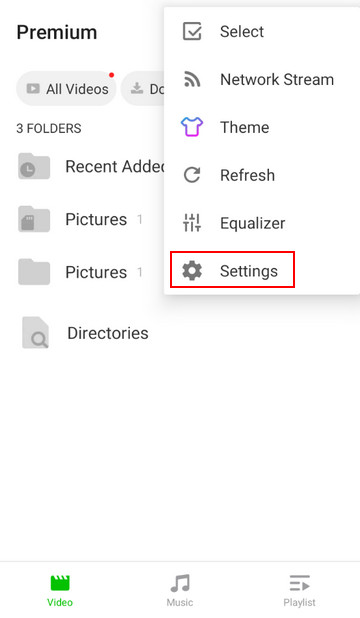360x618 pixels.
Task: Click the Select checkbox icon in menu
Action: [x=192, y=32]
